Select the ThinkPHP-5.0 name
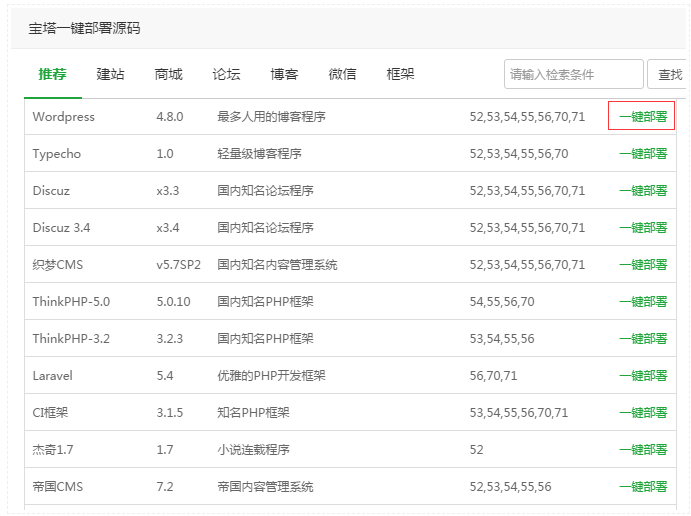 tap(71, 302)
